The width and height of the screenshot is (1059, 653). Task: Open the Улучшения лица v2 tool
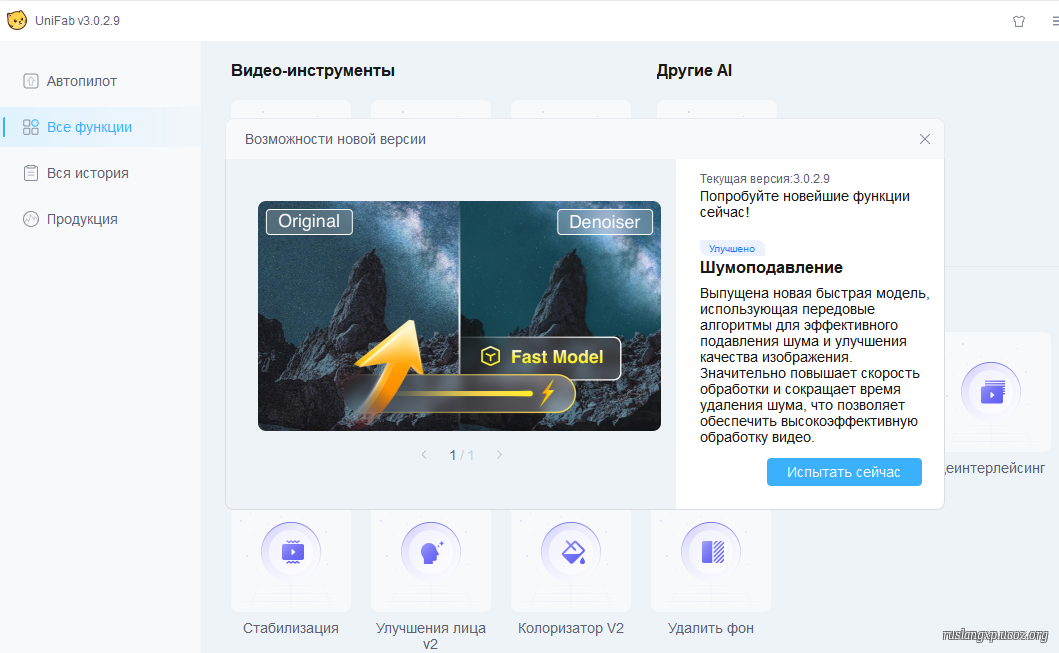(x=431, y=552)
